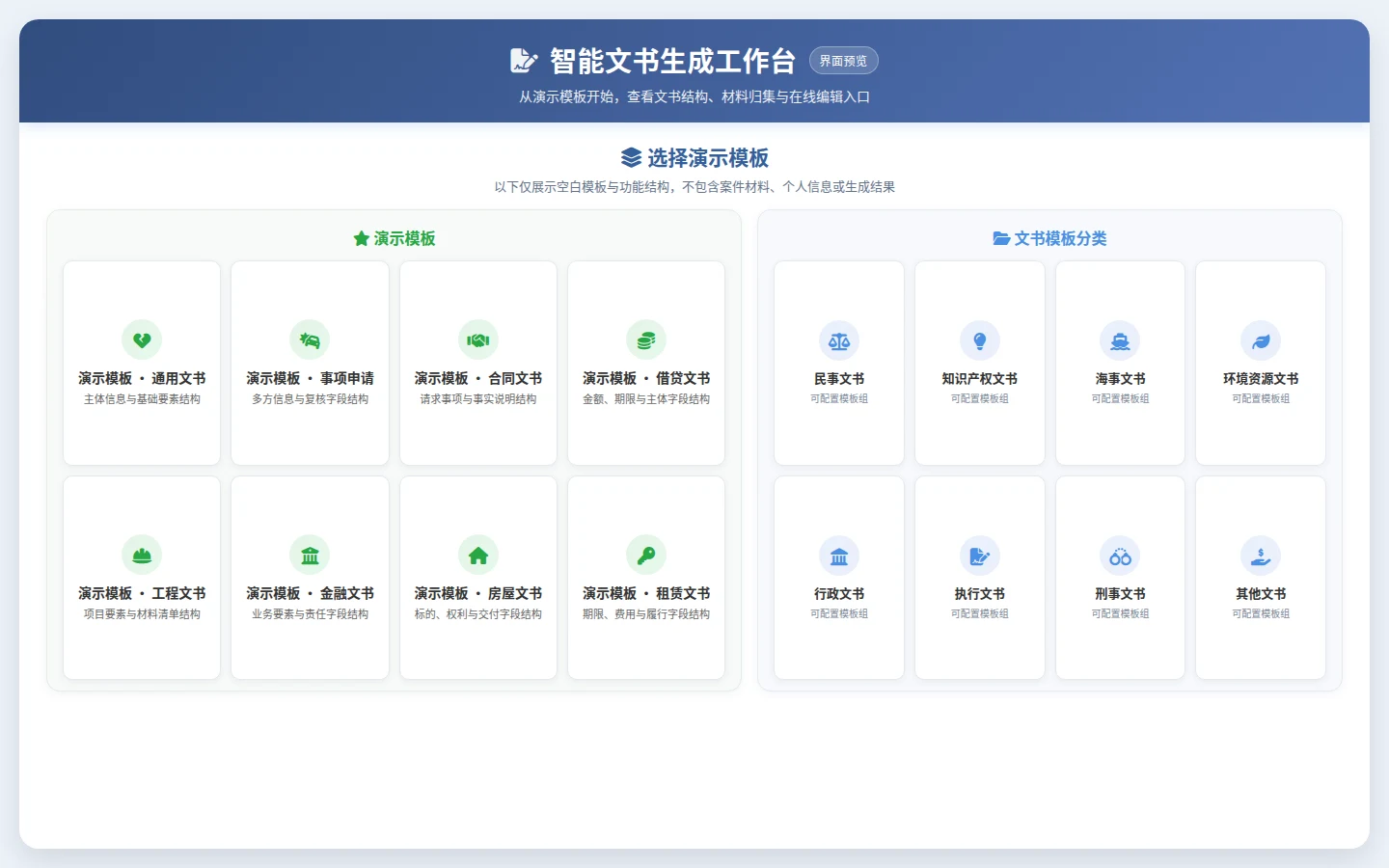
Task: Click the key icon for 租赁文书
Action: click(646, 555)
